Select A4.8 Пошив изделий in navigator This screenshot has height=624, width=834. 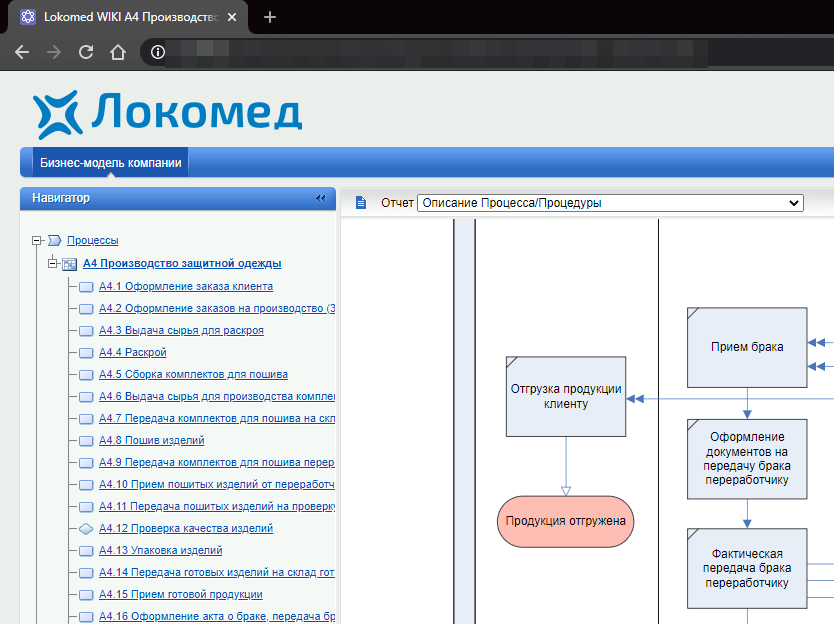[151, 440]
